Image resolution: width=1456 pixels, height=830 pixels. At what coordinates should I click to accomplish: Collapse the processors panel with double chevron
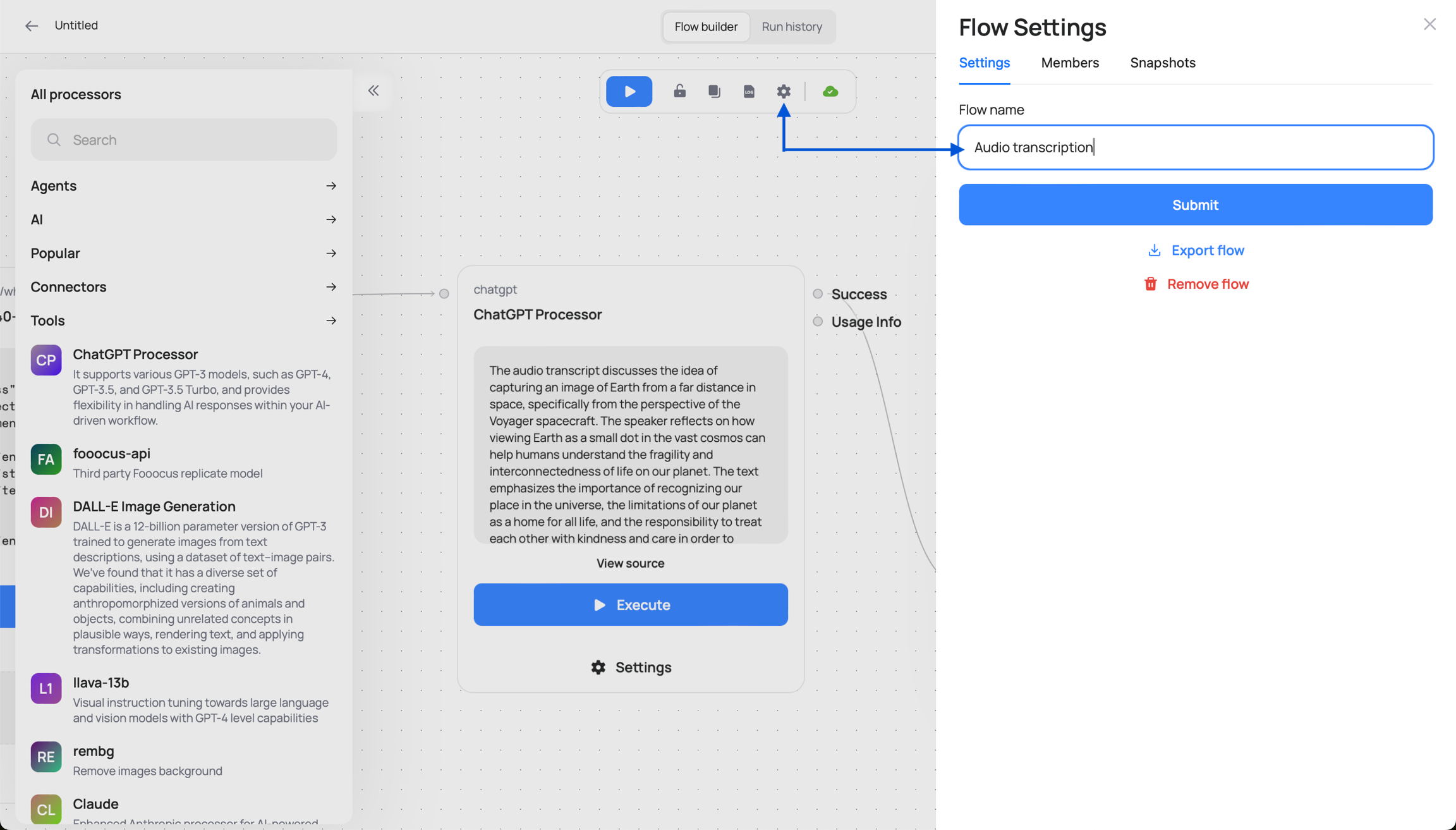click(373, 90)
